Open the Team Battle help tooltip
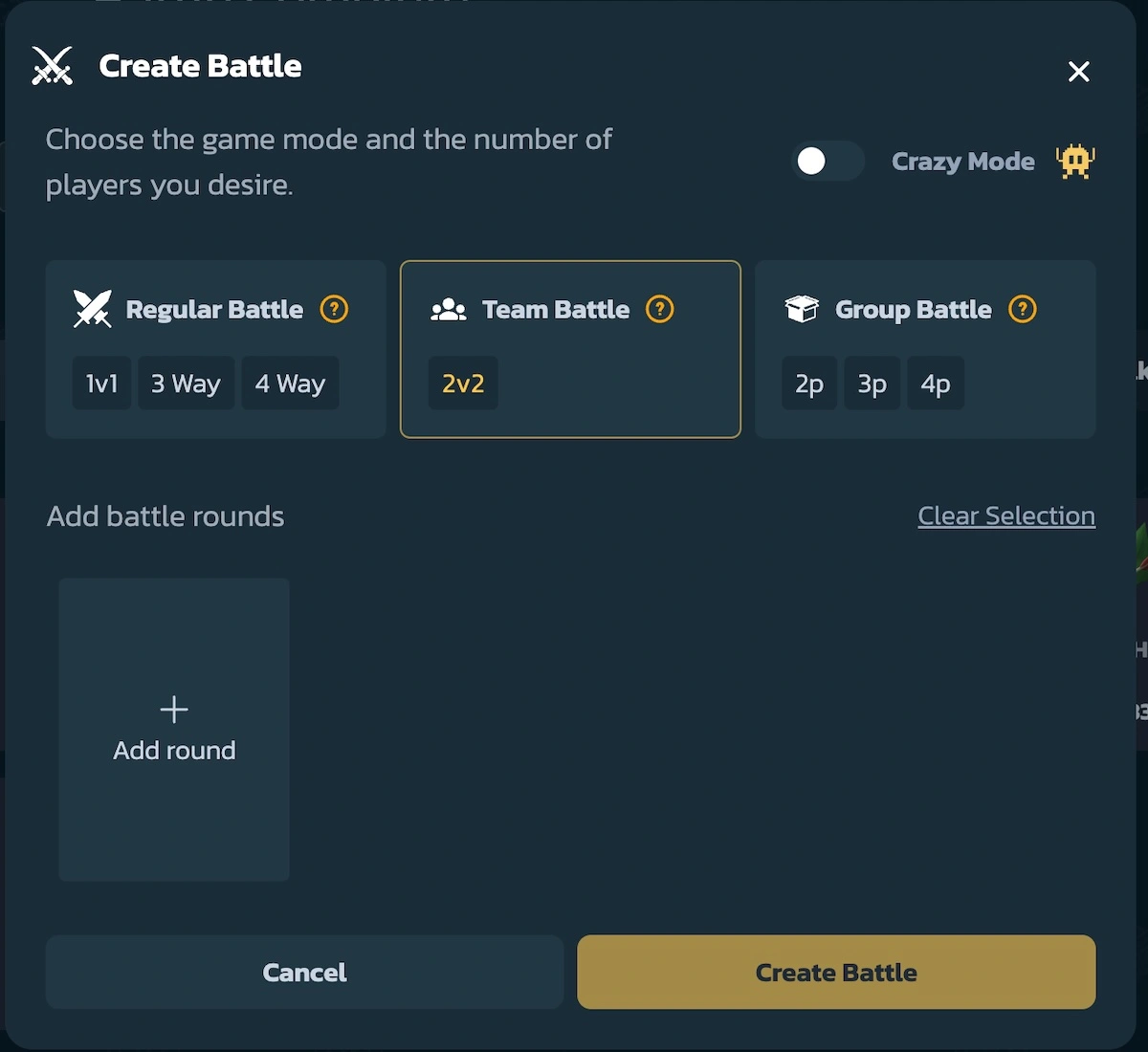The image size is (1148, 1052). [x=658, y=309]
